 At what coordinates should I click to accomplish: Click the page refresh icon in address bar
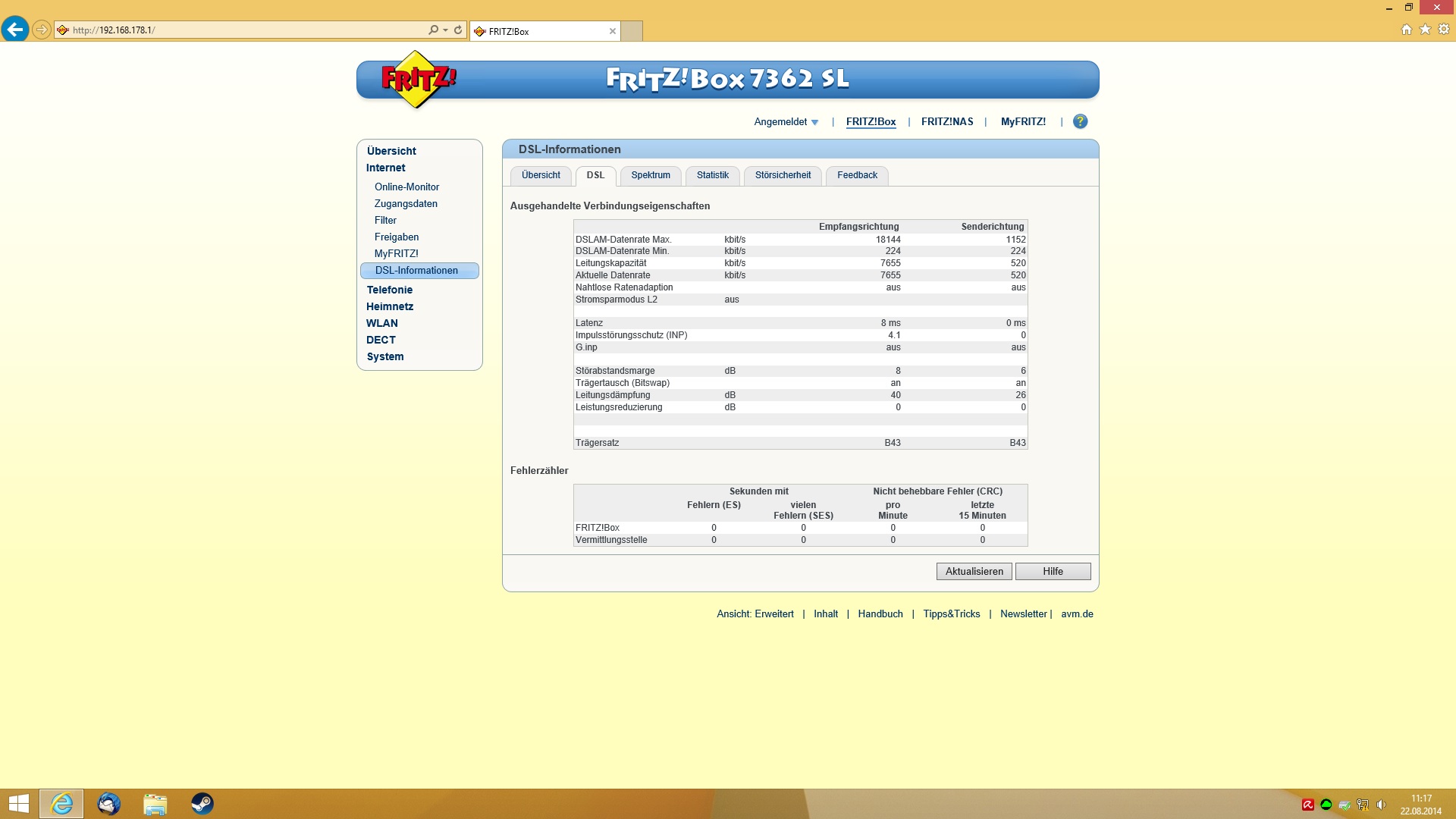458,30
